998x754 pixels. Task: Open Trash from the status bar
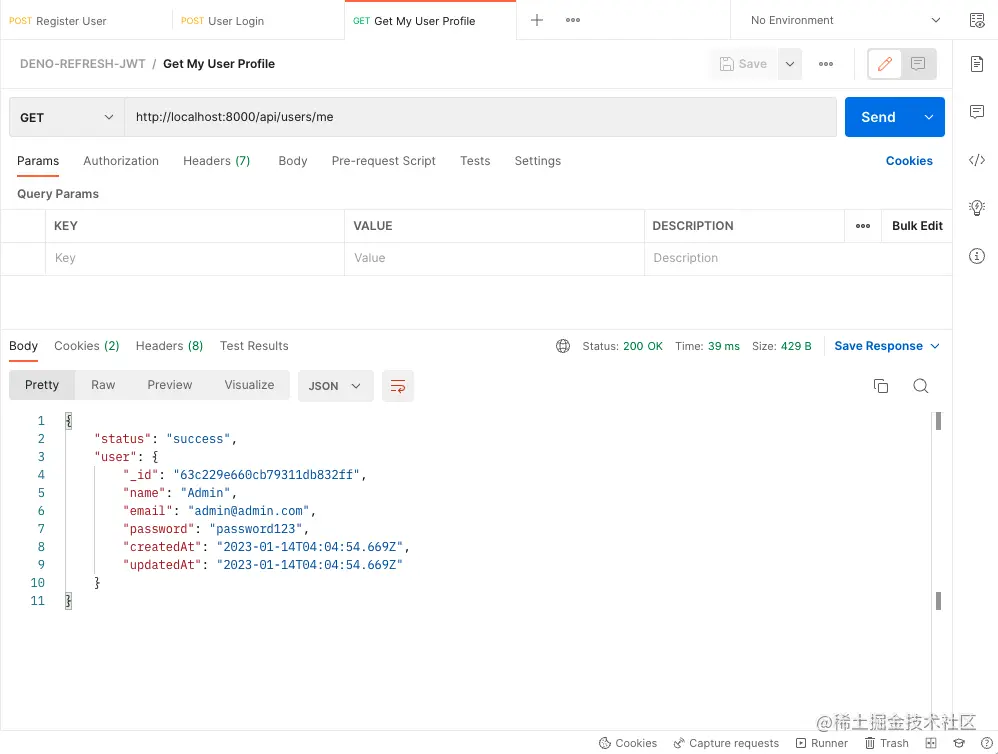(x=887, y=743)
